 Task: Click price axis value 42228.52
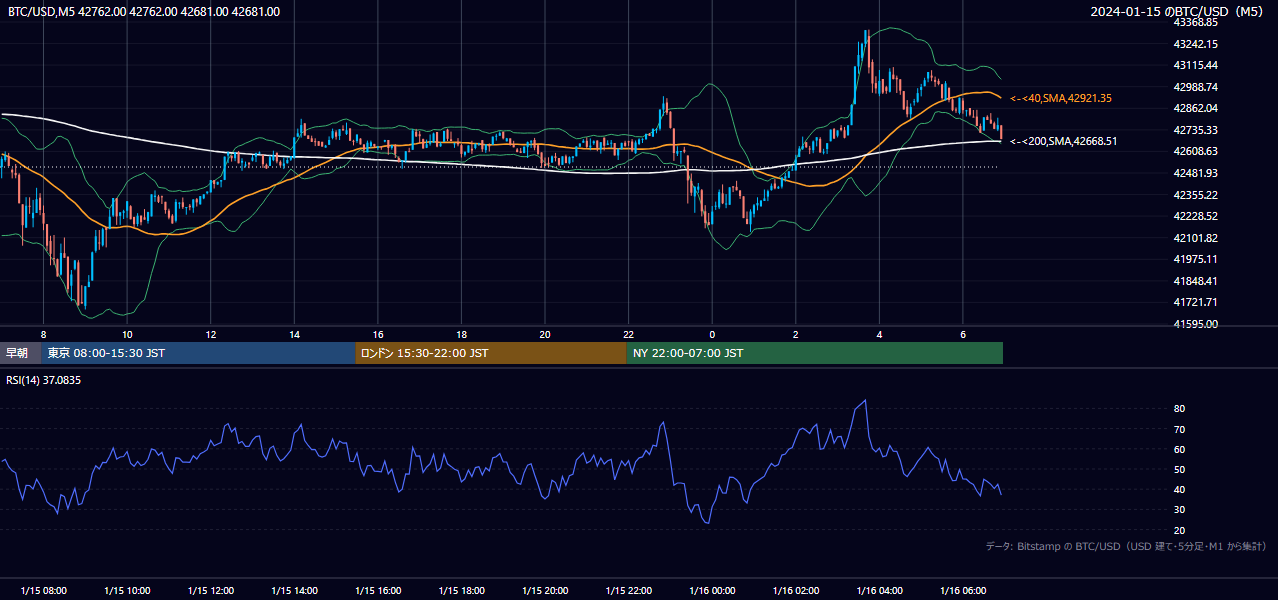point(1195,216)
